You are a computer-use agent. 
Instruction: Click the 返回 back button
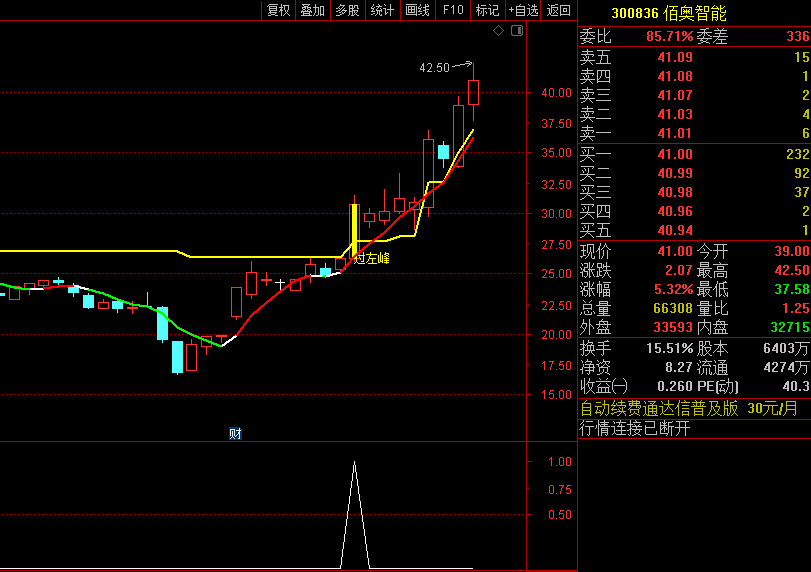(559, 10)
